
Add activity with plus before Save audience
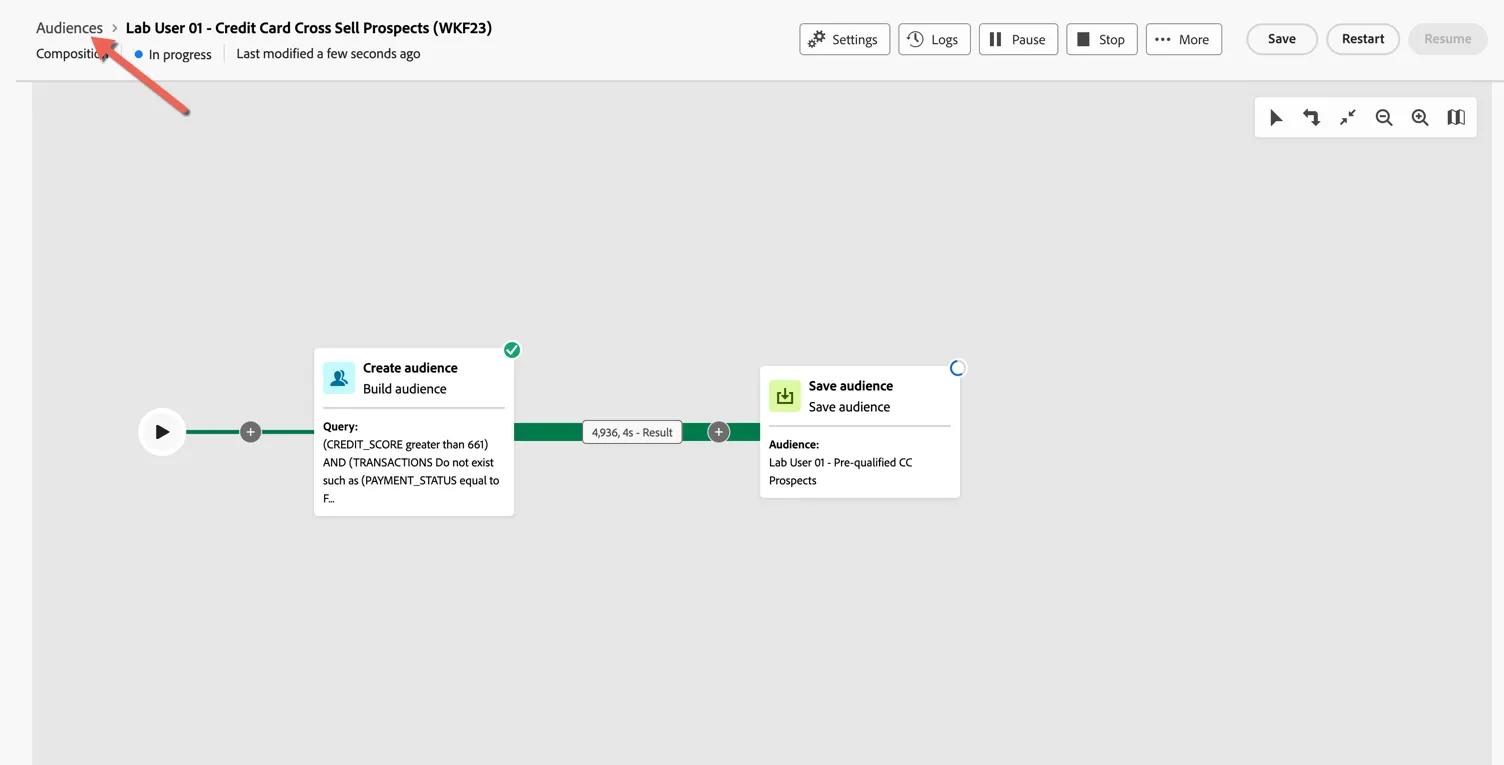tap(719, 432)
